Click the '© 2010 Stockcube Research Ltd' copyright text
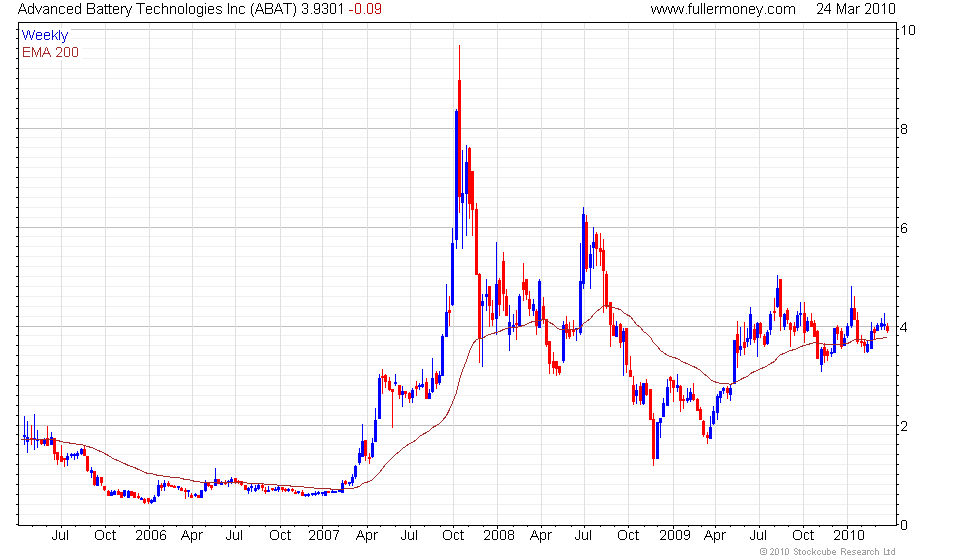This screenshot has width=980, height=560. (x=828, y=552)
